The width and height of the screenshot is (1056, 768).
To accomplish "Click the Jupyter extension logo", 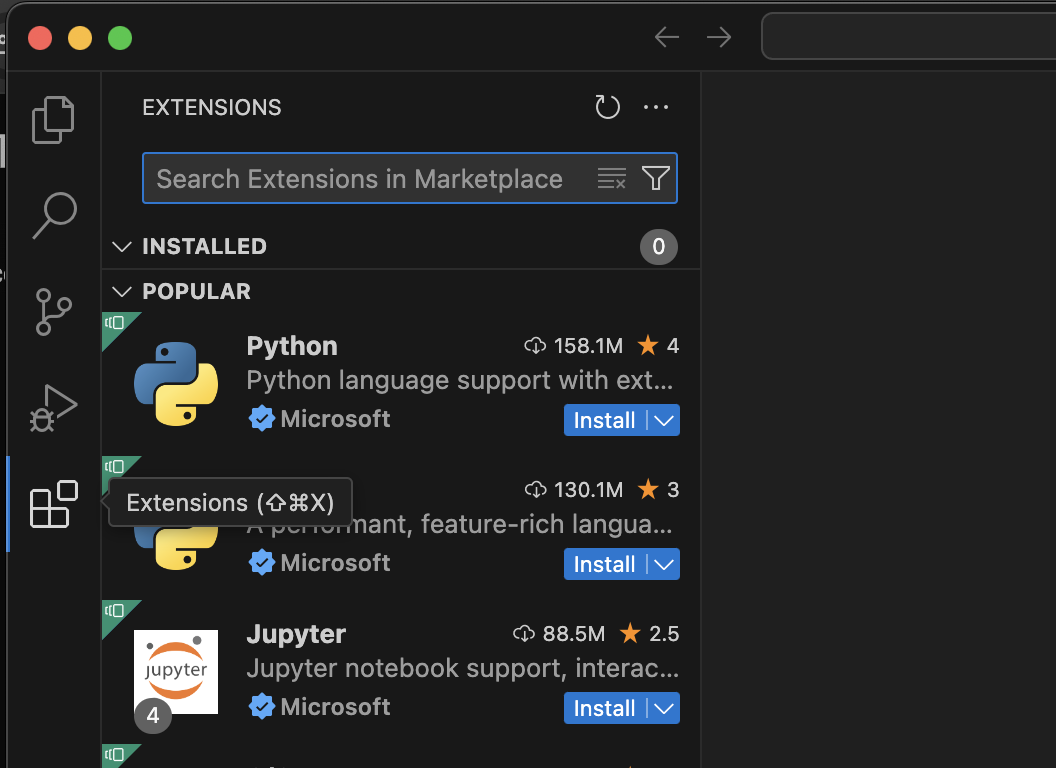I will [x=176, y=672].
